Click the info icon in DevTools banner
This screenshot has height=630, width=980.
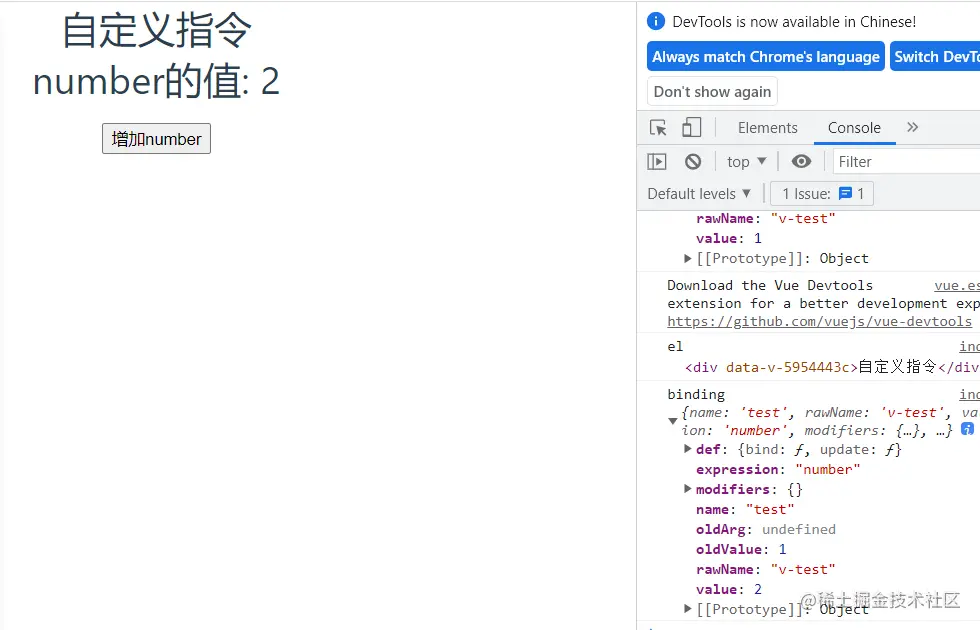[x=656, y=21]
